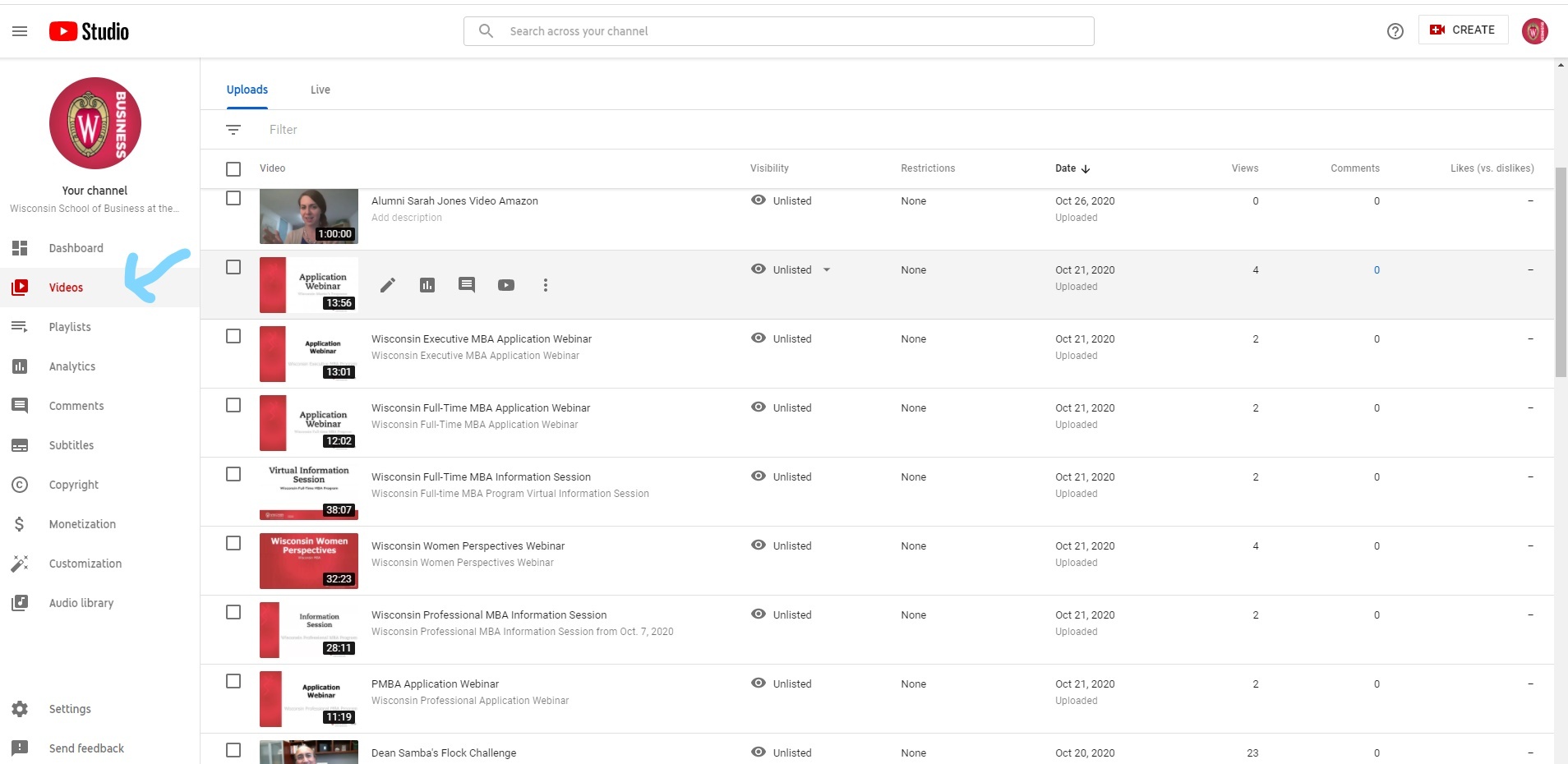Click the filter list icon

[233, 130]
